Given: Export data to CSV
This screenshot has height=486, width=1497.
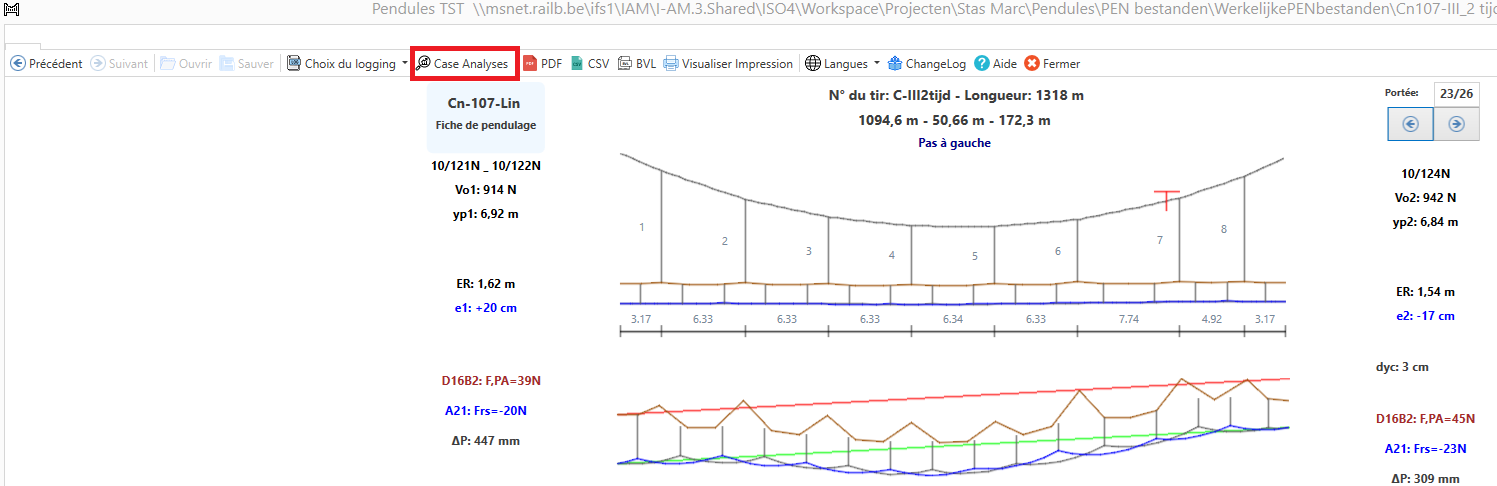Looking at the screenshot, I should (x=589, y=63).
